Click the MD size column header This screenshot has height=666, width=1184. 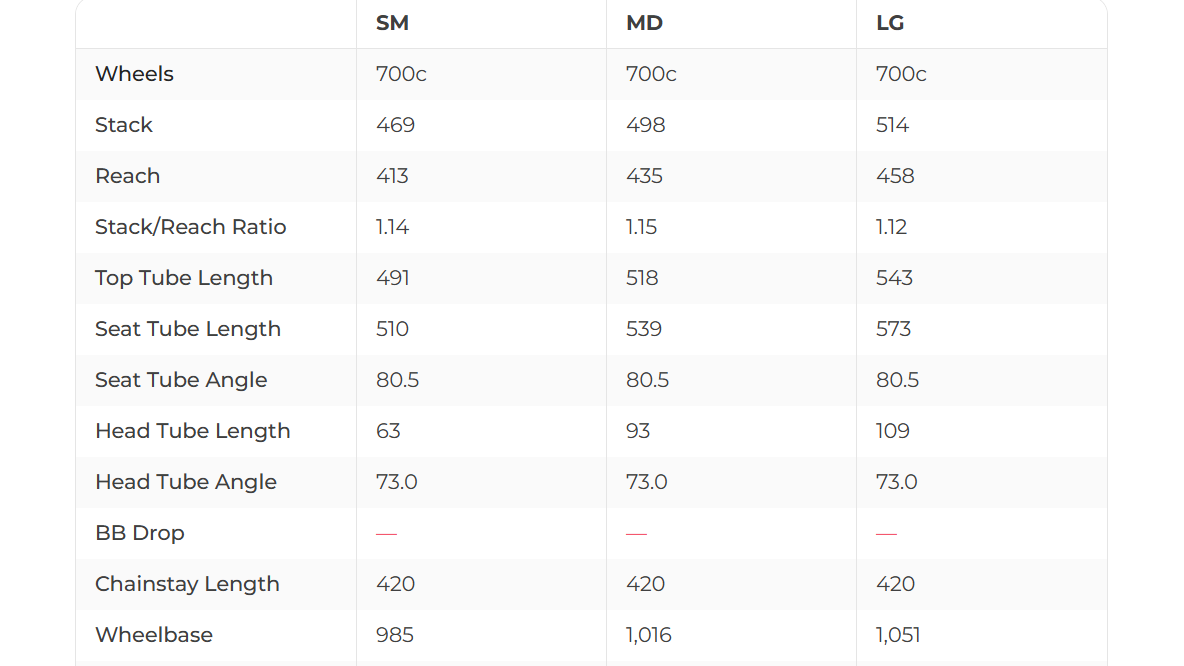point(644,23)
